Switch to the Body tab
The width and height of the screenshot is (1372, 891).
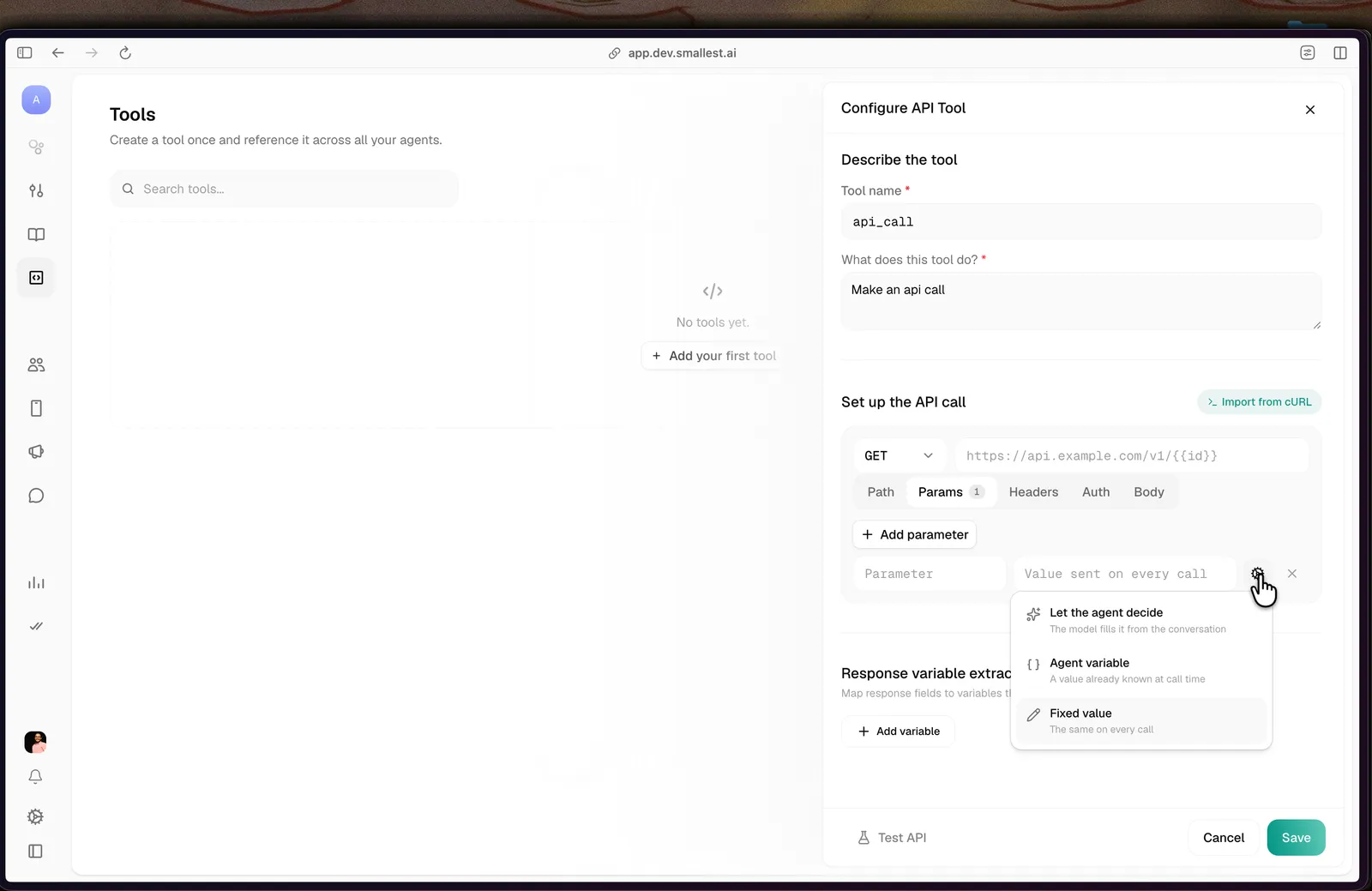tap(1149, 492)
